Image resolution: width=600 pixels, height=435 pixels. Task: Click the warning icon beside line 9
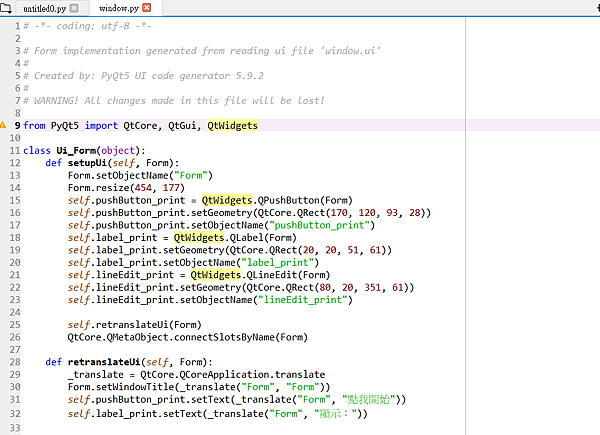3,125
